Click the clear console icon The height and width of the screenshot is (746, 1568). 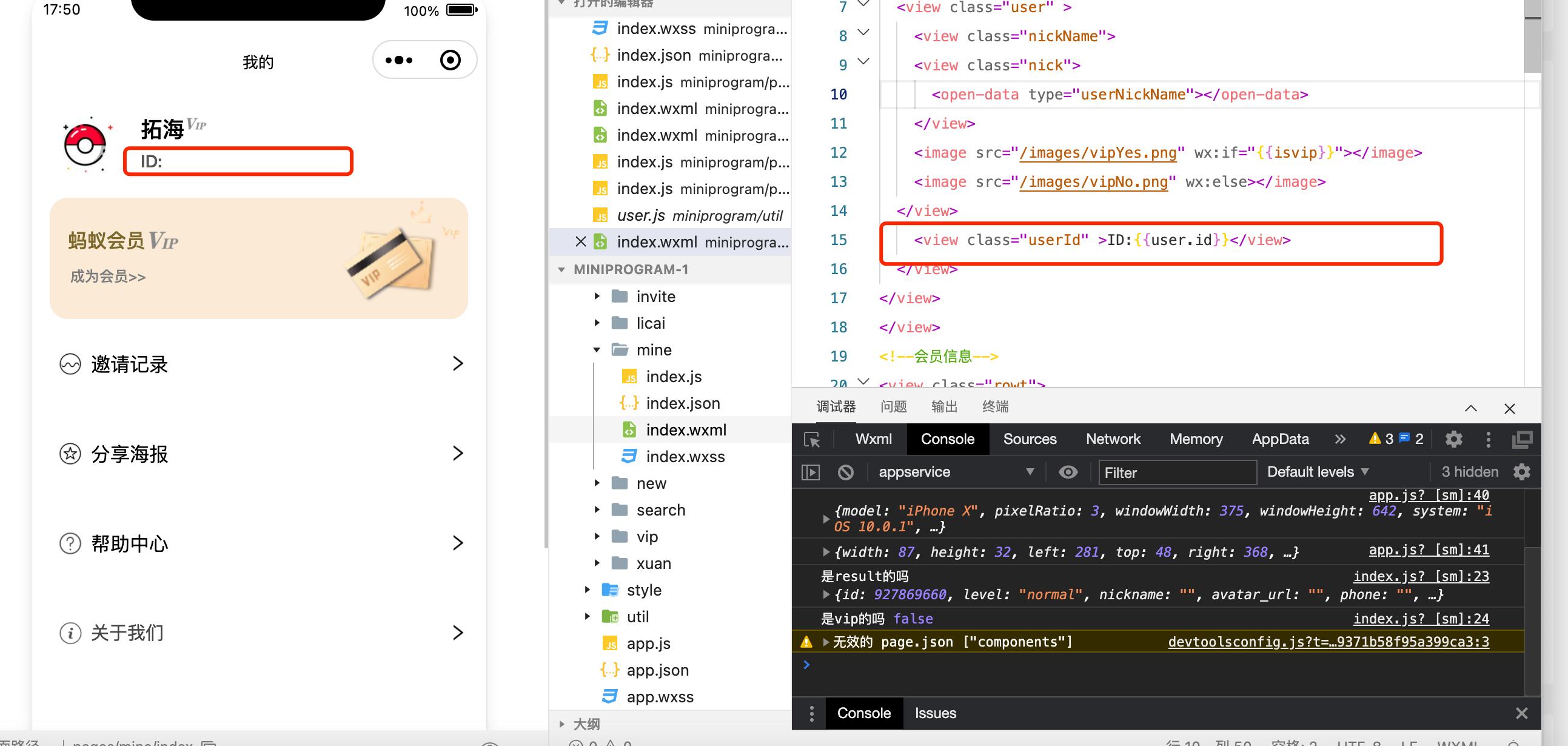(x=845, y=472)
